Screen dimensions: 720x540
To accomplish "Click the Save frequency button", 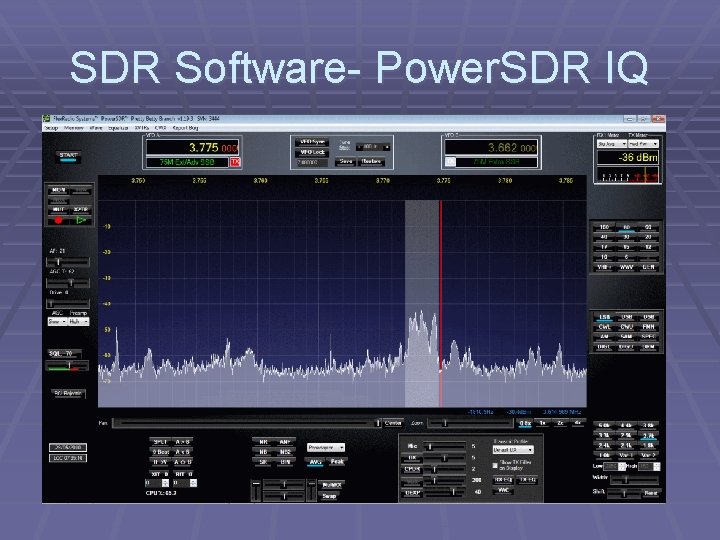I will pyautogui.click(x=346, y=162).
